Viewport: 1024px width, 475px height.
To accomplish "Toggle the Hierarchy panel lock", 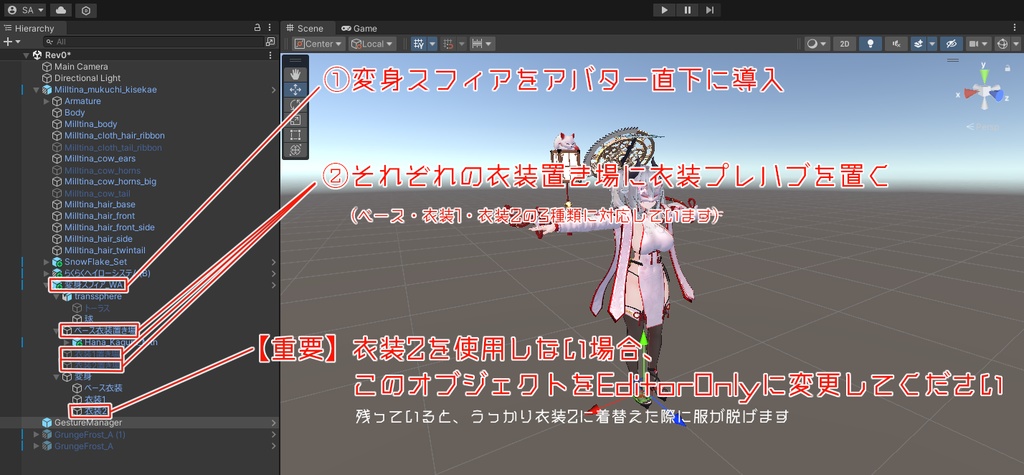I will (x=257, y=28).
